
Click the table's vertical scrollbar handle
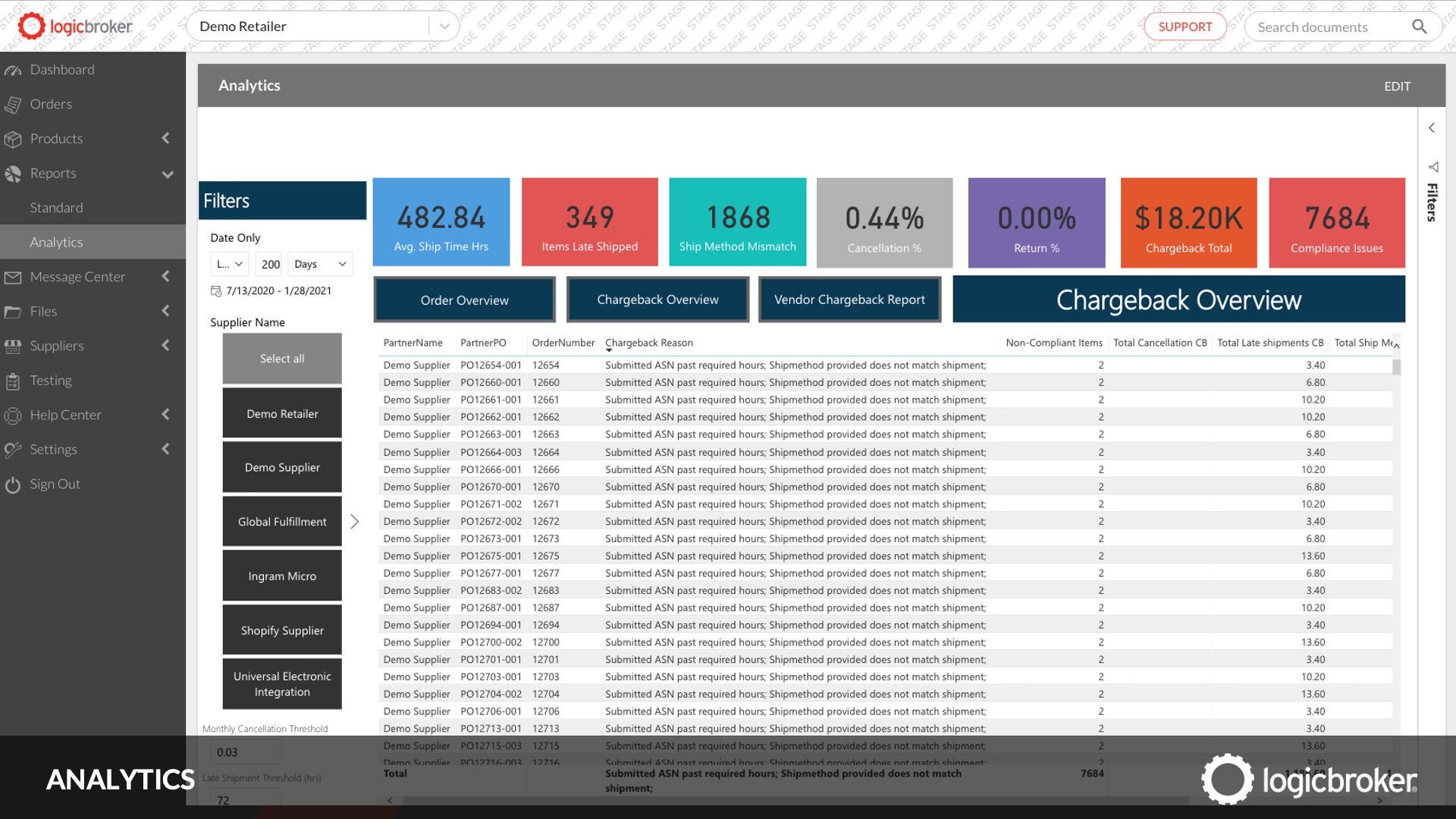pyautogui.click(x=1396, y=368)
